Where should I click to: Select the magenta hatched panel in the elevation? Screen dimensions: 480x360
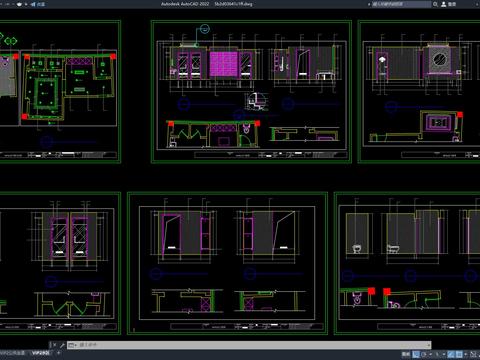pyautogui.click(x=224, y=63)
